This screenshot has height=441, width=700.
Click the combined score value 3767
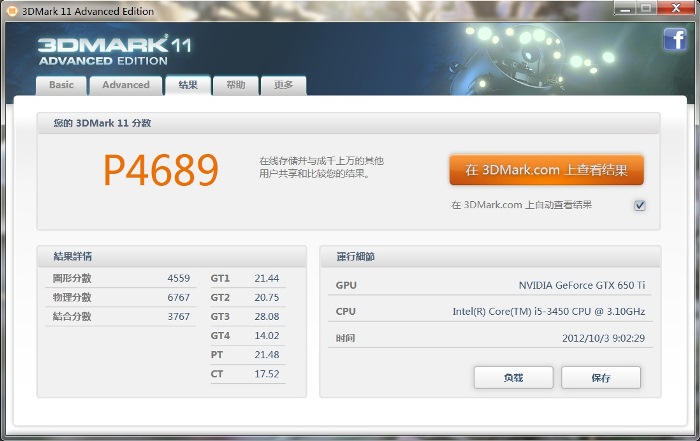tap(179, 316)
